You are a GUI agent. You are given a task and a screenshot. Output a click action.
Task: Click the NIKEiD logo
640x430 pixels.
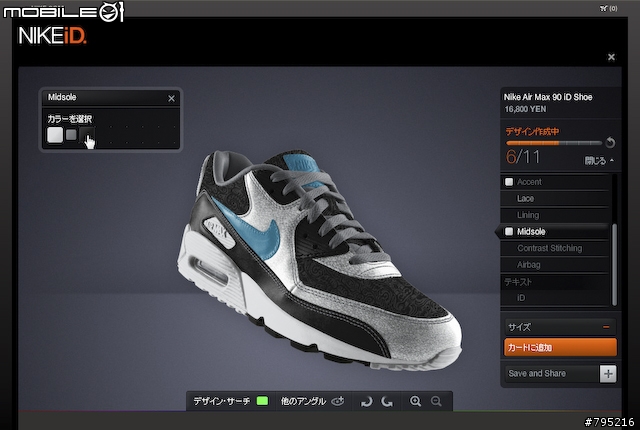tap(52, 36)
